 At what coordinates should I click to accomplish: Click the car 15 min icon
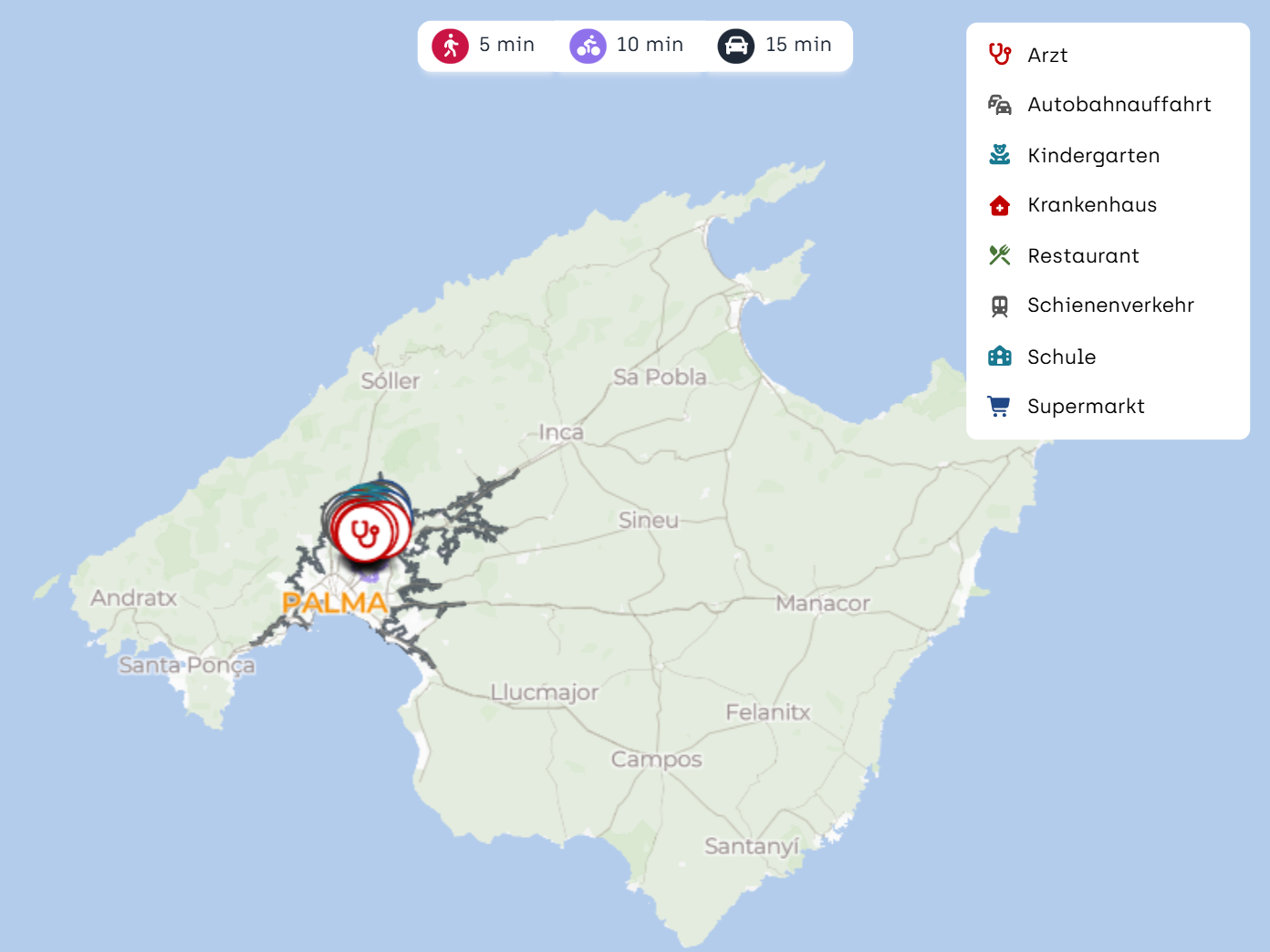735,46
